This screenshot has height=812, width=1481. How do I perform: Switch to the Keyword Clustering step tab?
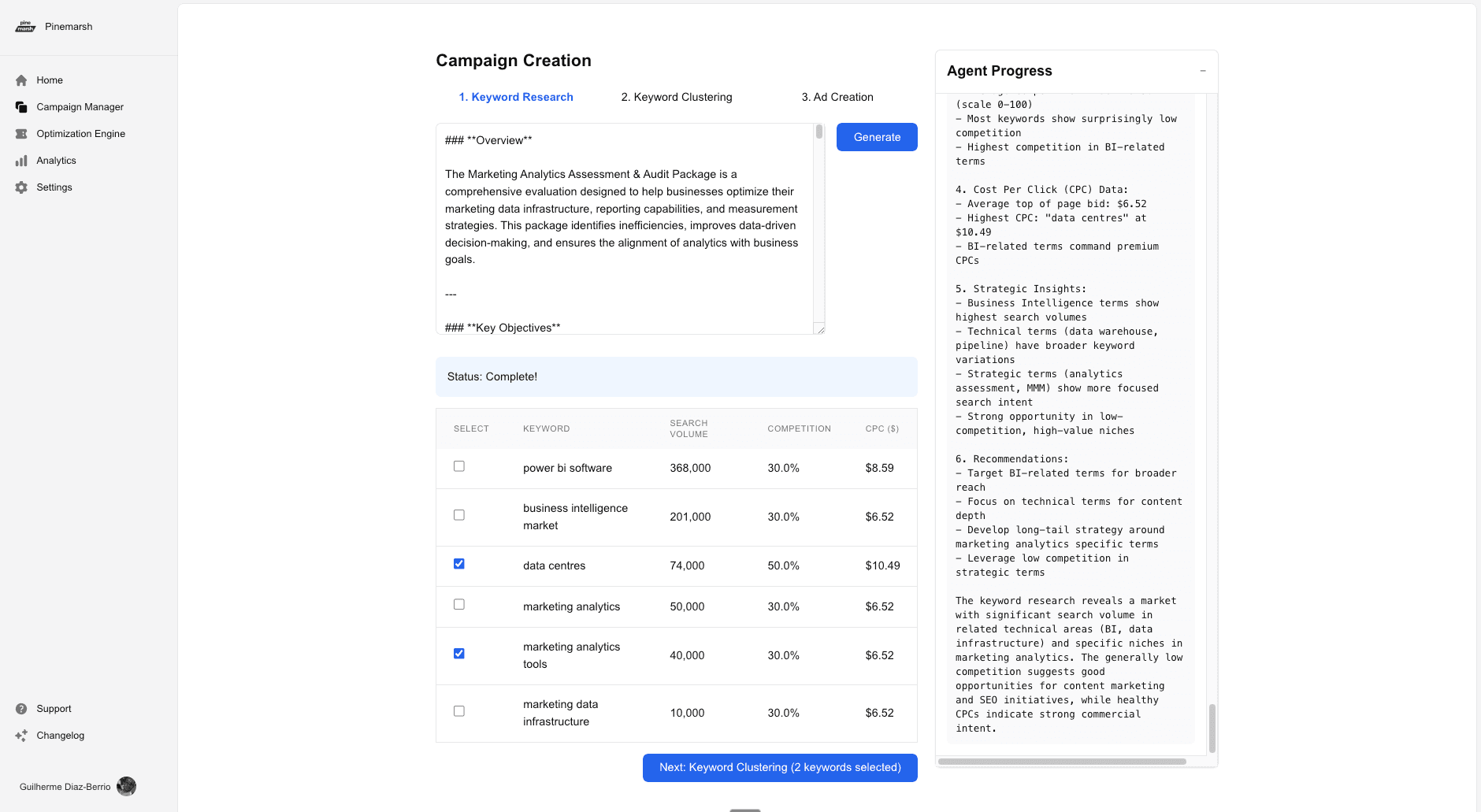[676, 97]
